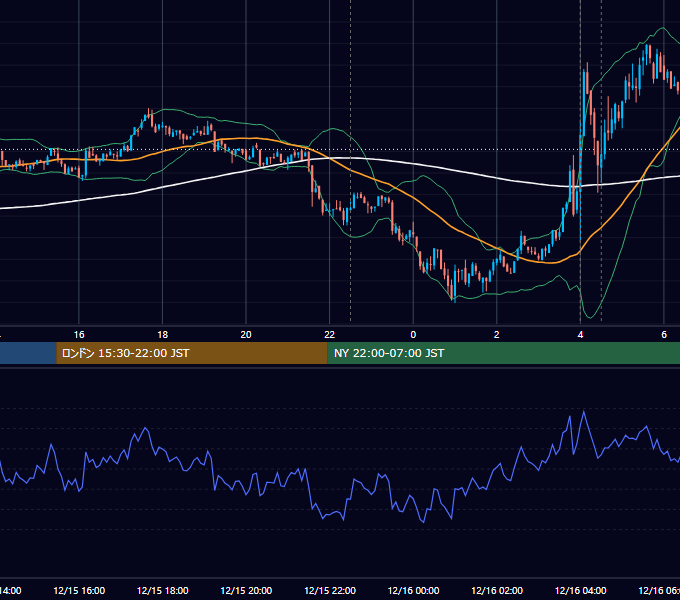The image size is (680, 600).
Task: Click the 2 hour label on the axis
Action: tap(497, 335)
